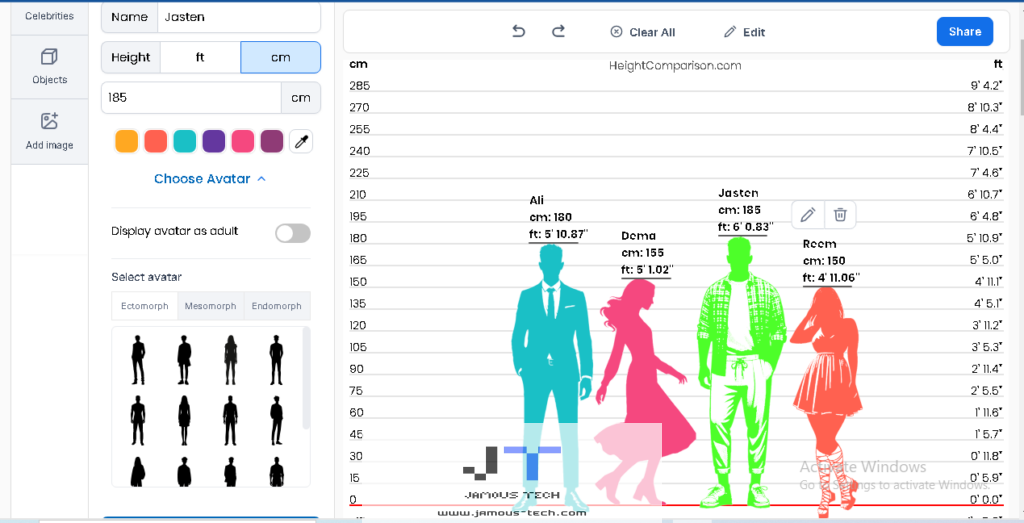Image resolution: width=1024 pixels, height=523 pixels.
Task: Click the 6' 10.7" ft scale label
Action: point(986,195)
